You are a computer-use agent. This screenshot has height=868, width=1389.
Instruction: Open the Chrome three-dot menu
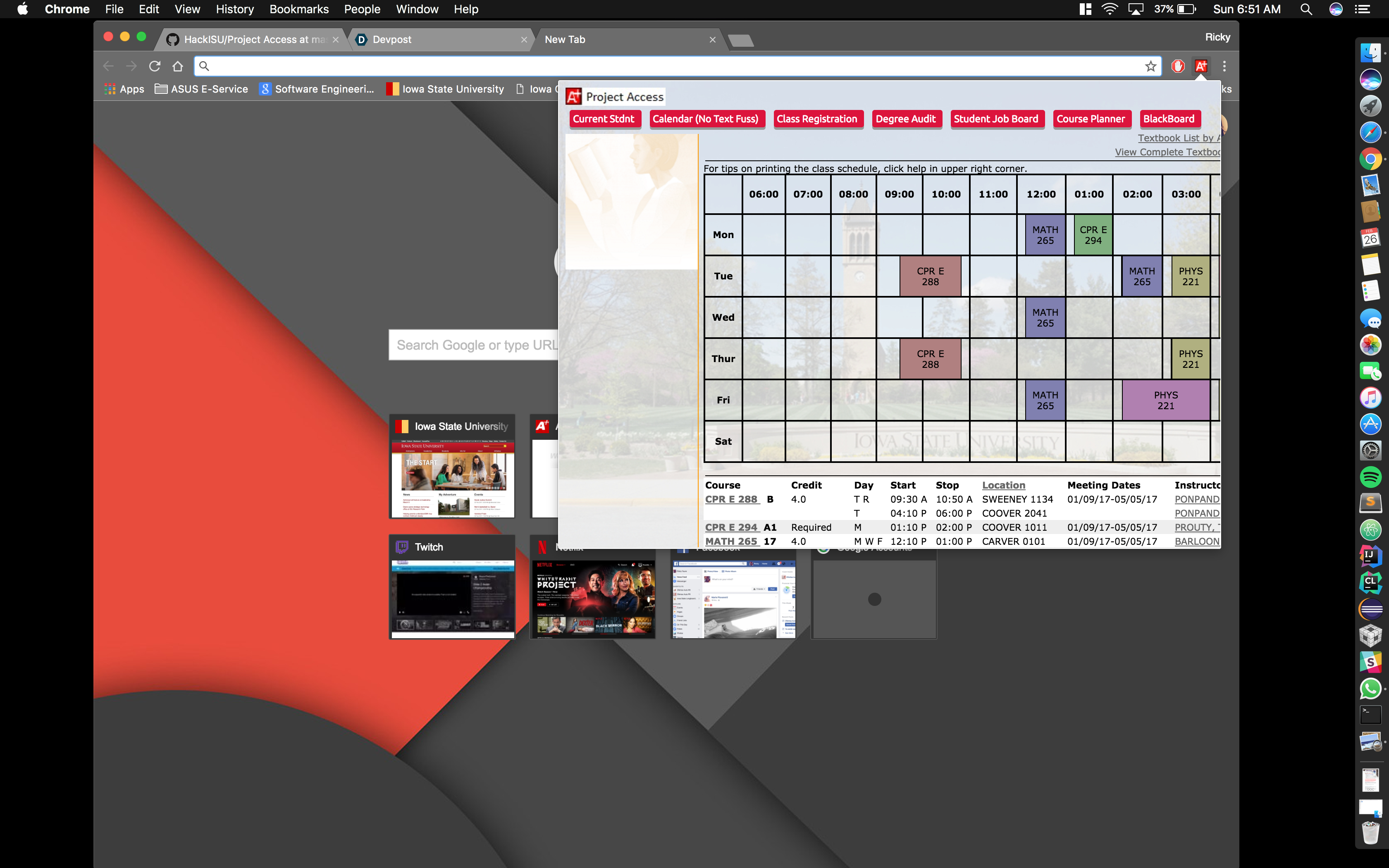point(1224,67)
